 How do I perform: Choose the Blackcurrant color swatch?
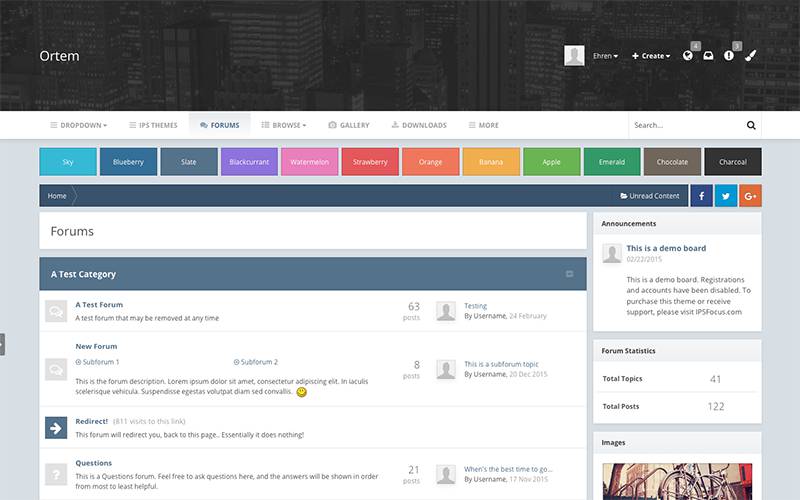pyautogui.click(x=249, y=162)
